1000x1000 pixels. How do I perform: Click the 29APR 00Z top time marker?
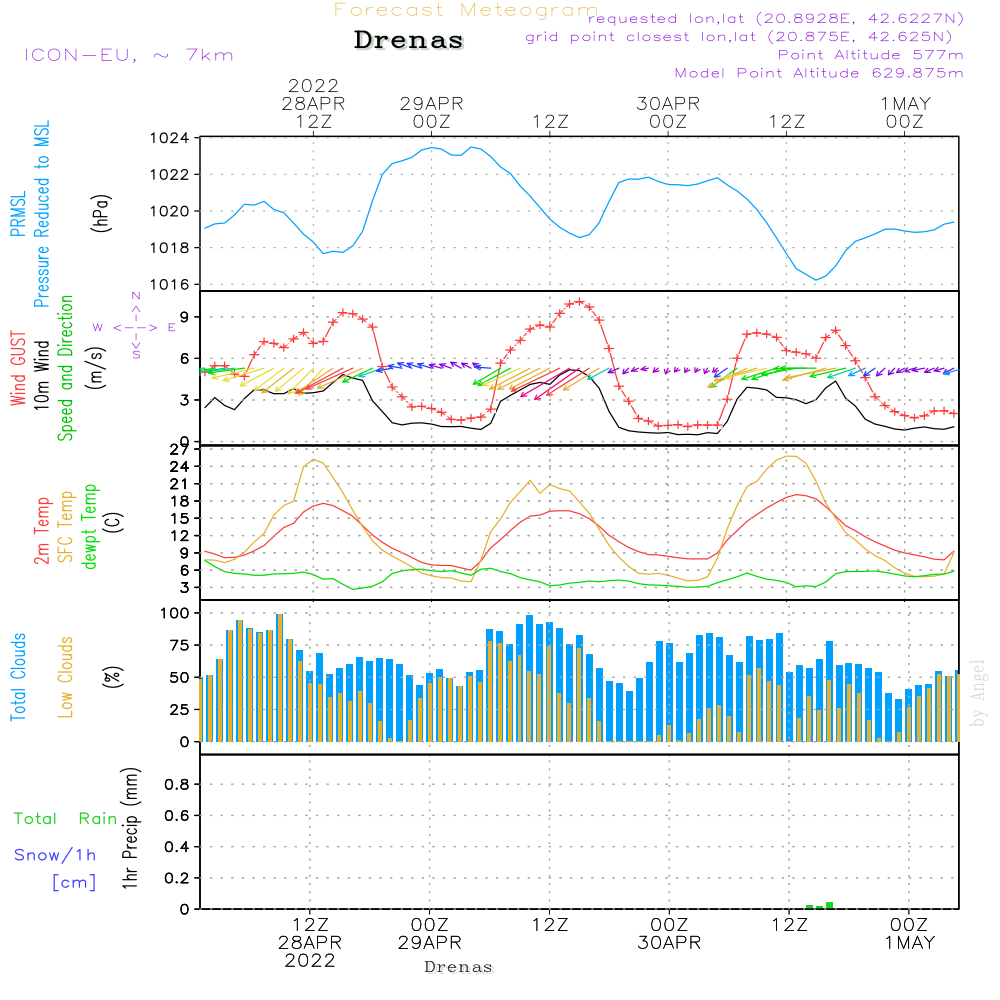[x=432, y=112]
